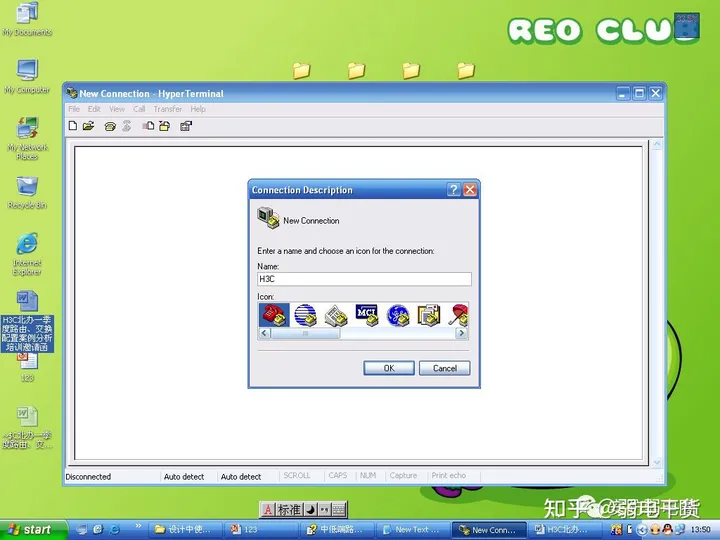Toggle the IME moon (half-width) icon

click(310, 509)
